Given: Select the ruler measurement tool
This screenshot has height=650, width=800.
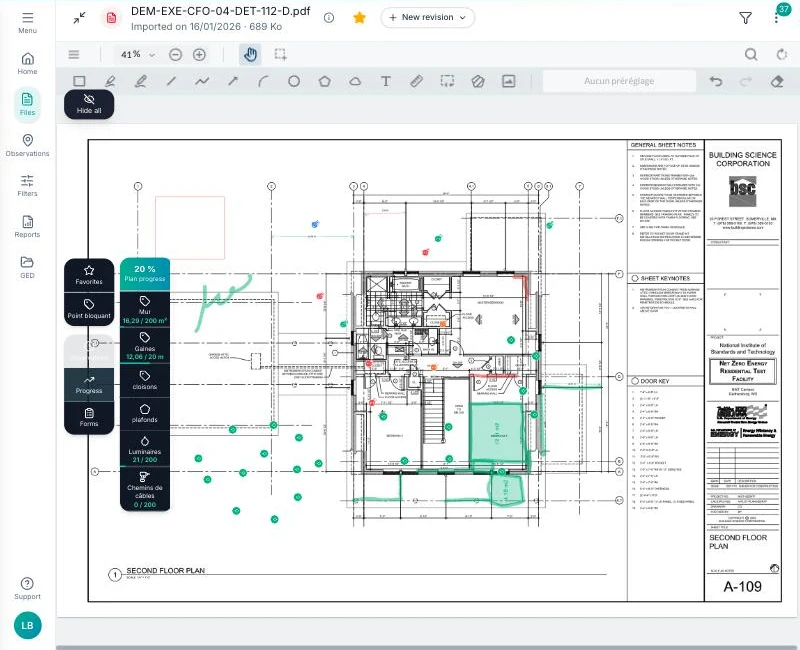Looking at the screenshot, I should tap(416, 81).
